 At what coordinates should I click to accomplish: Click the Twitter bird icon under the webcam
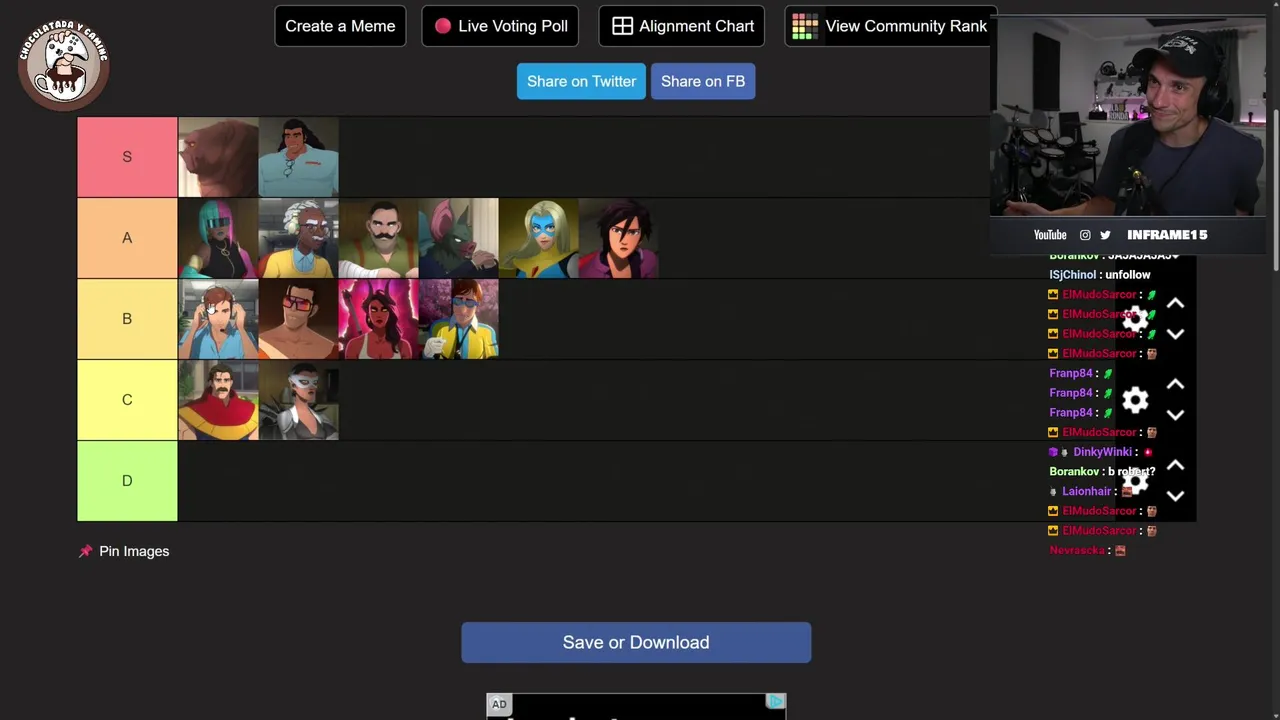(x=1105, y=235)
